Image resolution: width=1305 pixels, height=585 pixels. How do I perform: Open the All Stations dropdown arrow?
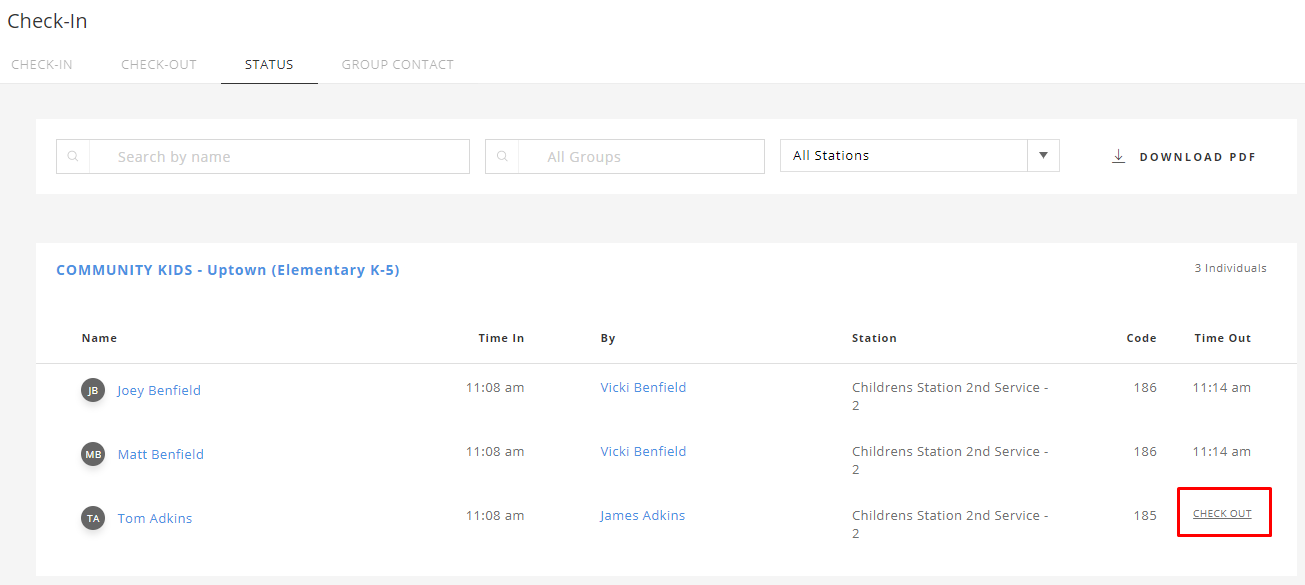[x=1043, y=155]
